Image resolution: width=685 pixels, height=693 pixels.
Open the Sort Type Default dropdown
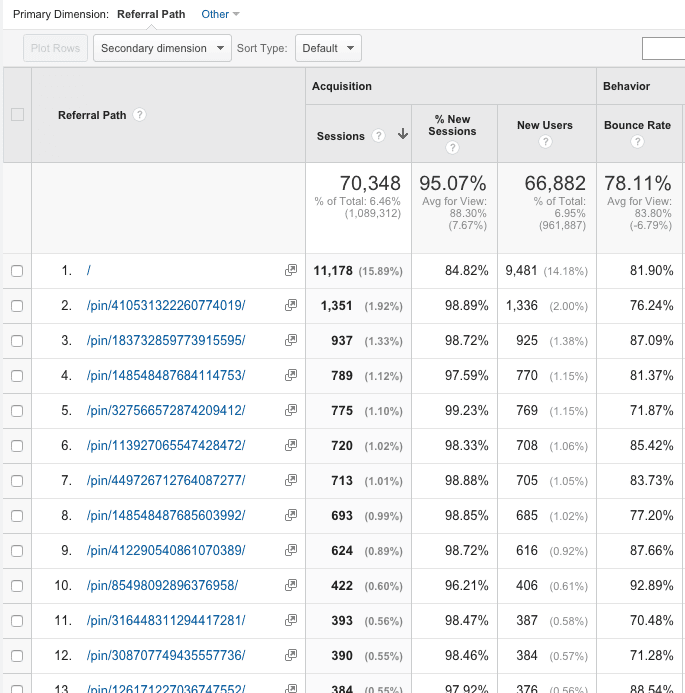[x=328, y=48]
